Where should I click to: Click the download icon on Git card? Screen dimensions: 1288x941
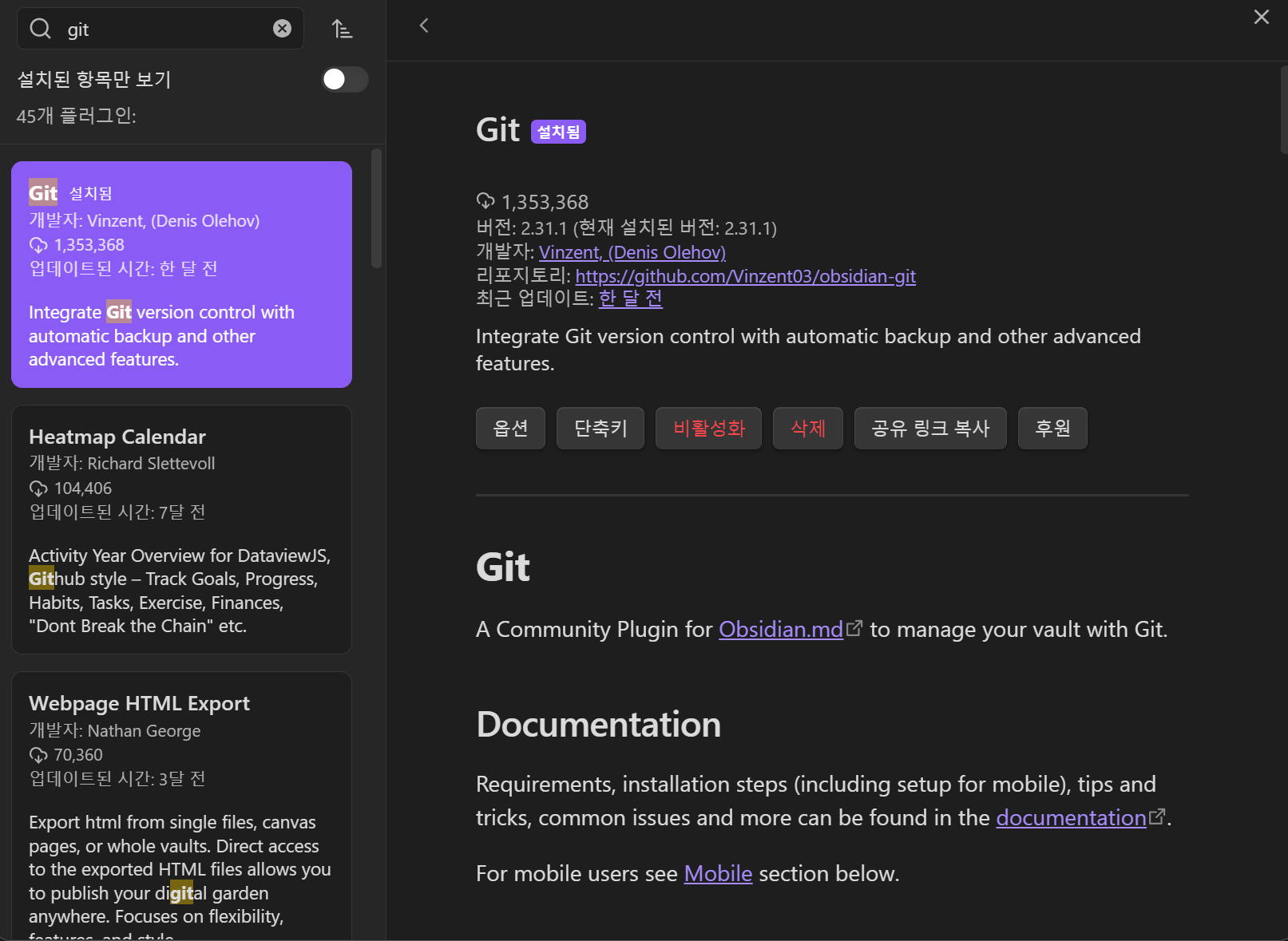[x=38, y=245]
